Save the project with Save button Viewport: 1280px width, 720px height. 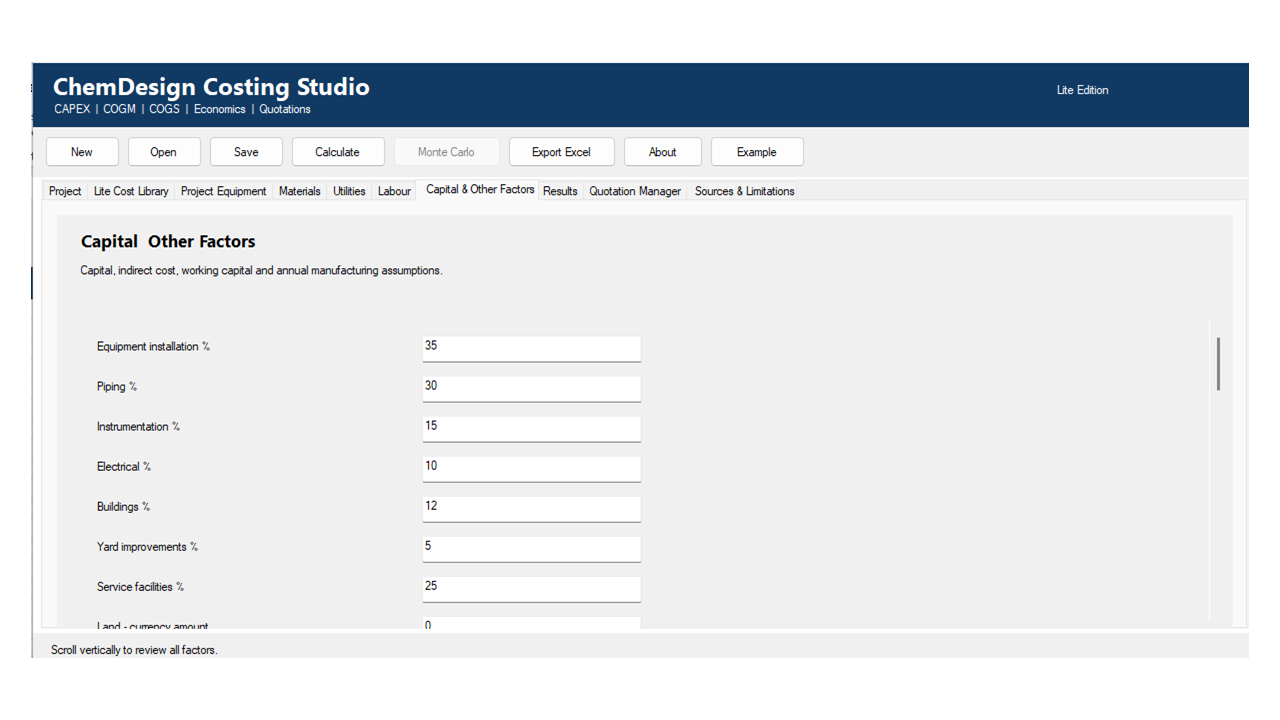click(246, 152)
